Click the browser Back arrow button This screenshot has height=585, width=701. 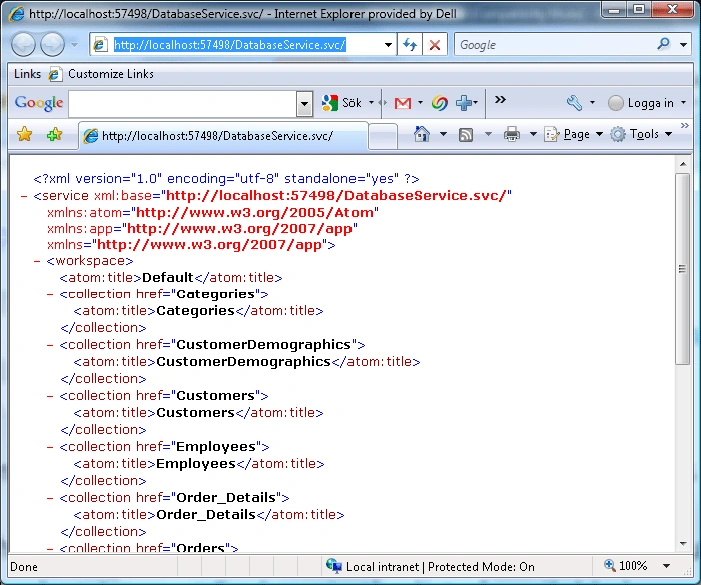pyautogui.click(x=23, y=45)
